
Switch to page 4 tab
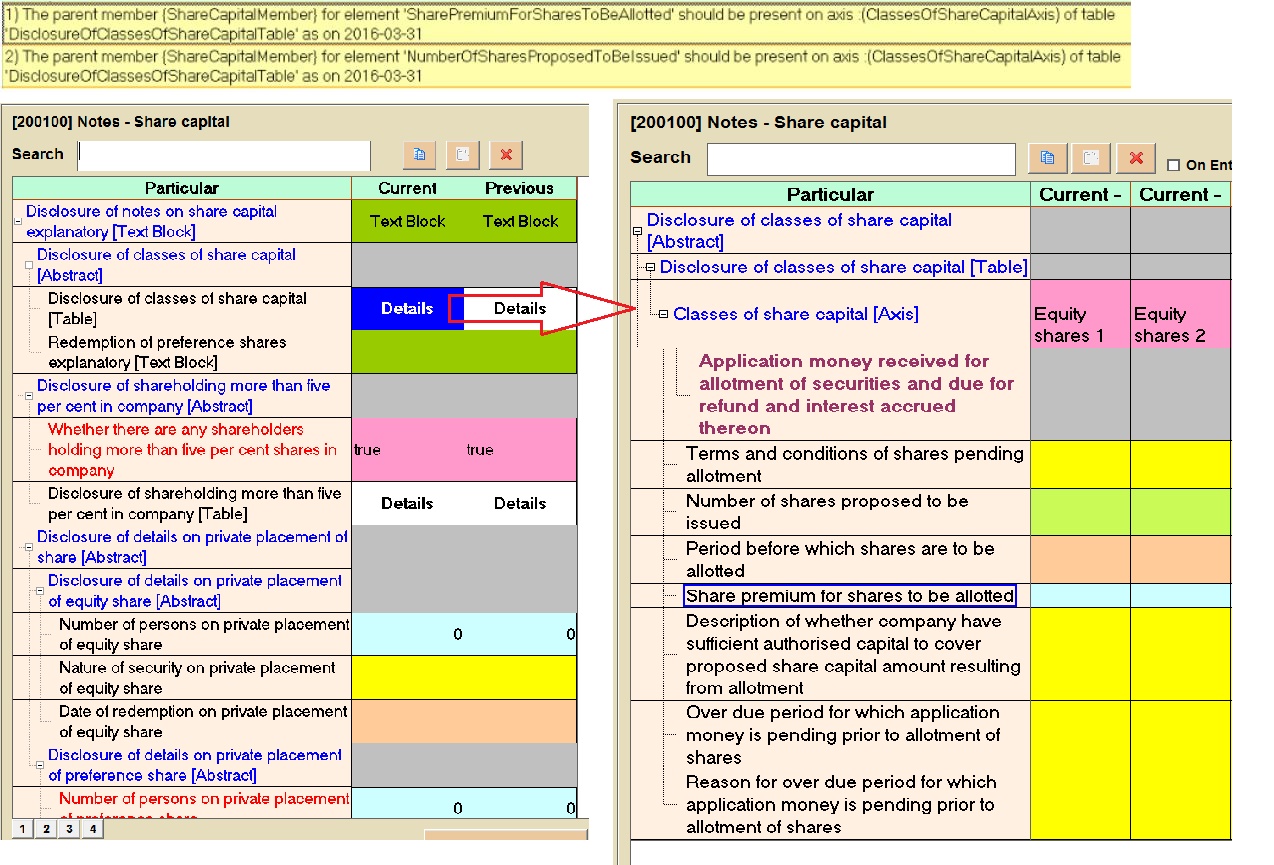point(92,829)
